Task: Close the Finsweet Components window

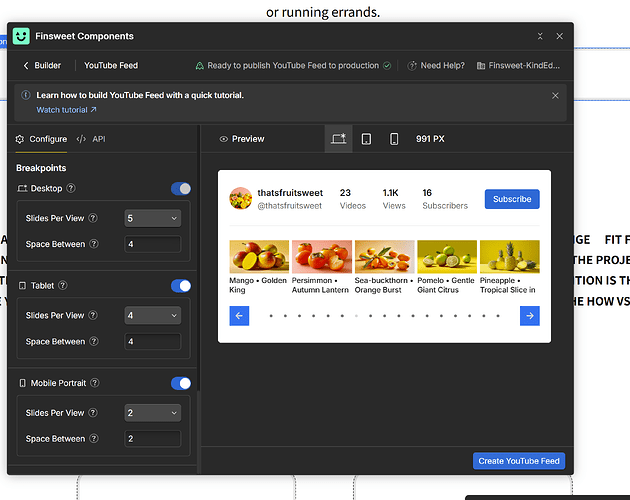Action: click(559, 36)
